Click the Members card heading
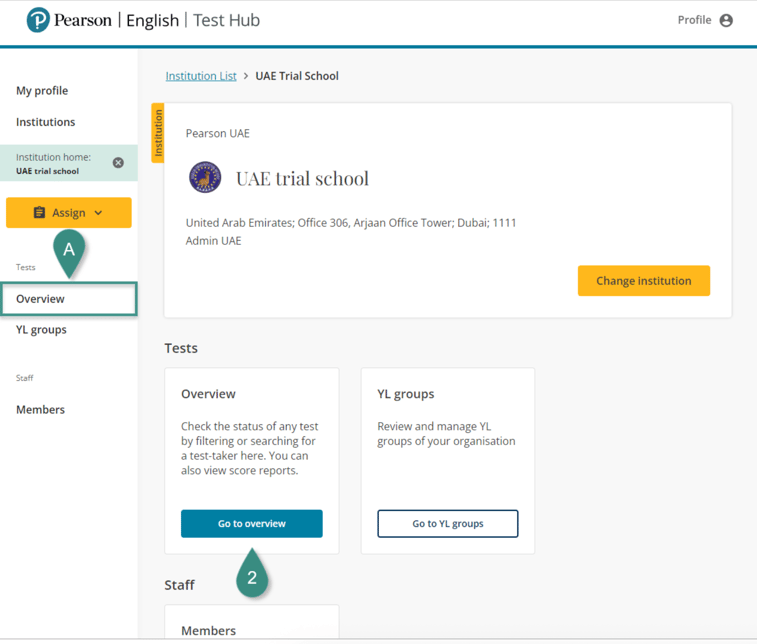Image resolution: width=757 pixels, height=644 pixels. [x=208, y=631]
